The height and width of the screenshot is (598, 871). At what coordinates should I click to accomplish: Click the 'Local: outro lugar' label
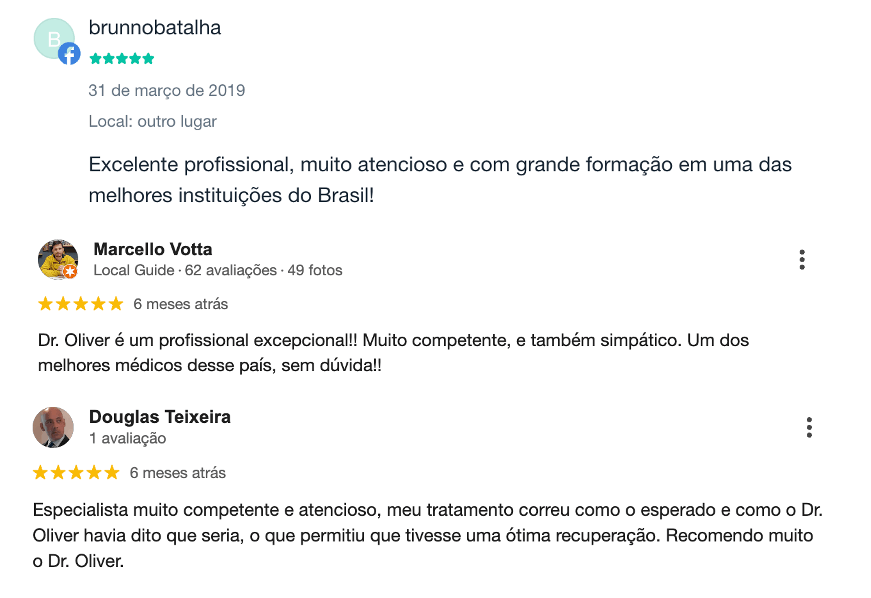(153, 122)
